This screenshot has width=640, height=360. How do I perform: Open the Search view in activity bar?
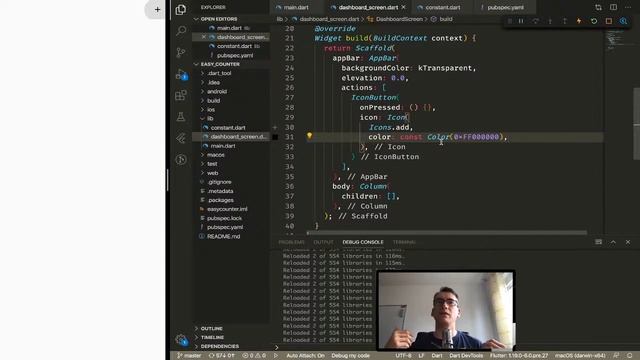coord(181,31)
